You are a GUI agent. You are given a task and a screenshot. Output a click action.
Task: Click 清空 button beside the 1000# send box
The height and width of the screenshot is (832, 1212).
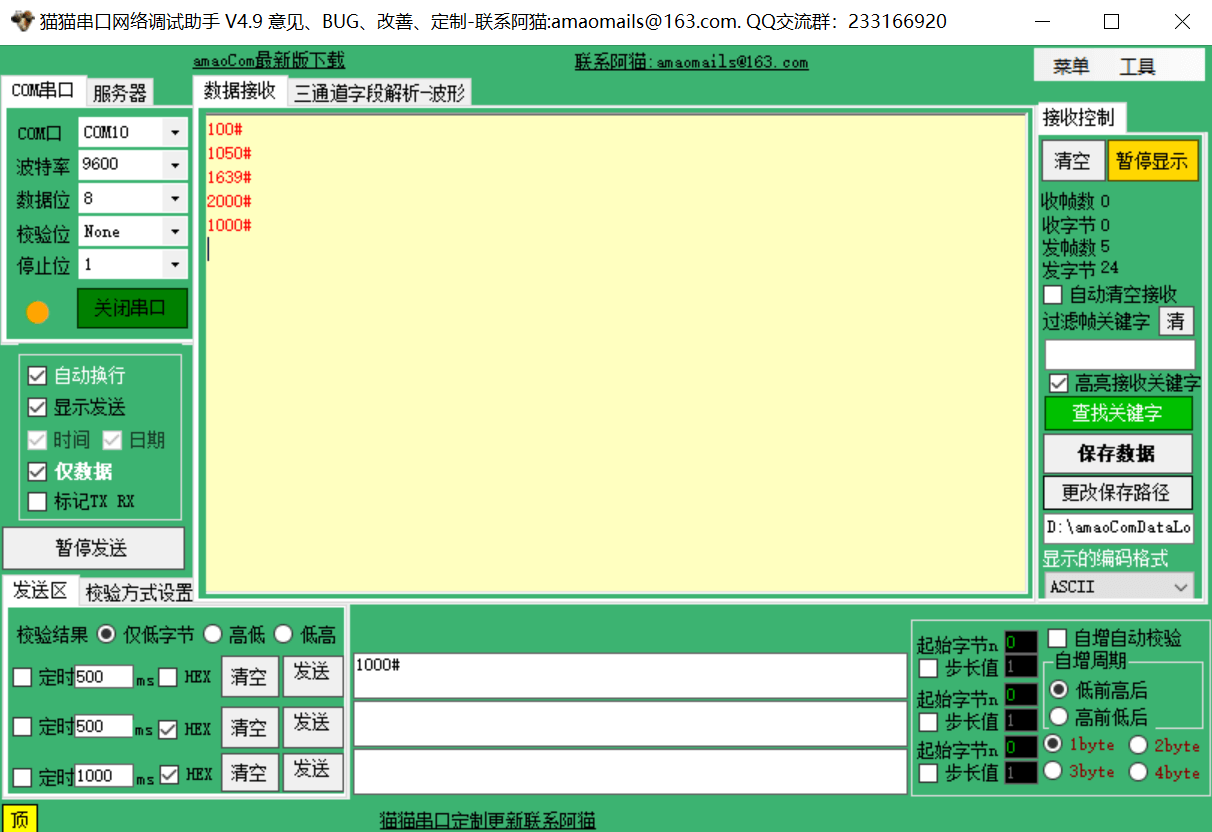(249, 677)
